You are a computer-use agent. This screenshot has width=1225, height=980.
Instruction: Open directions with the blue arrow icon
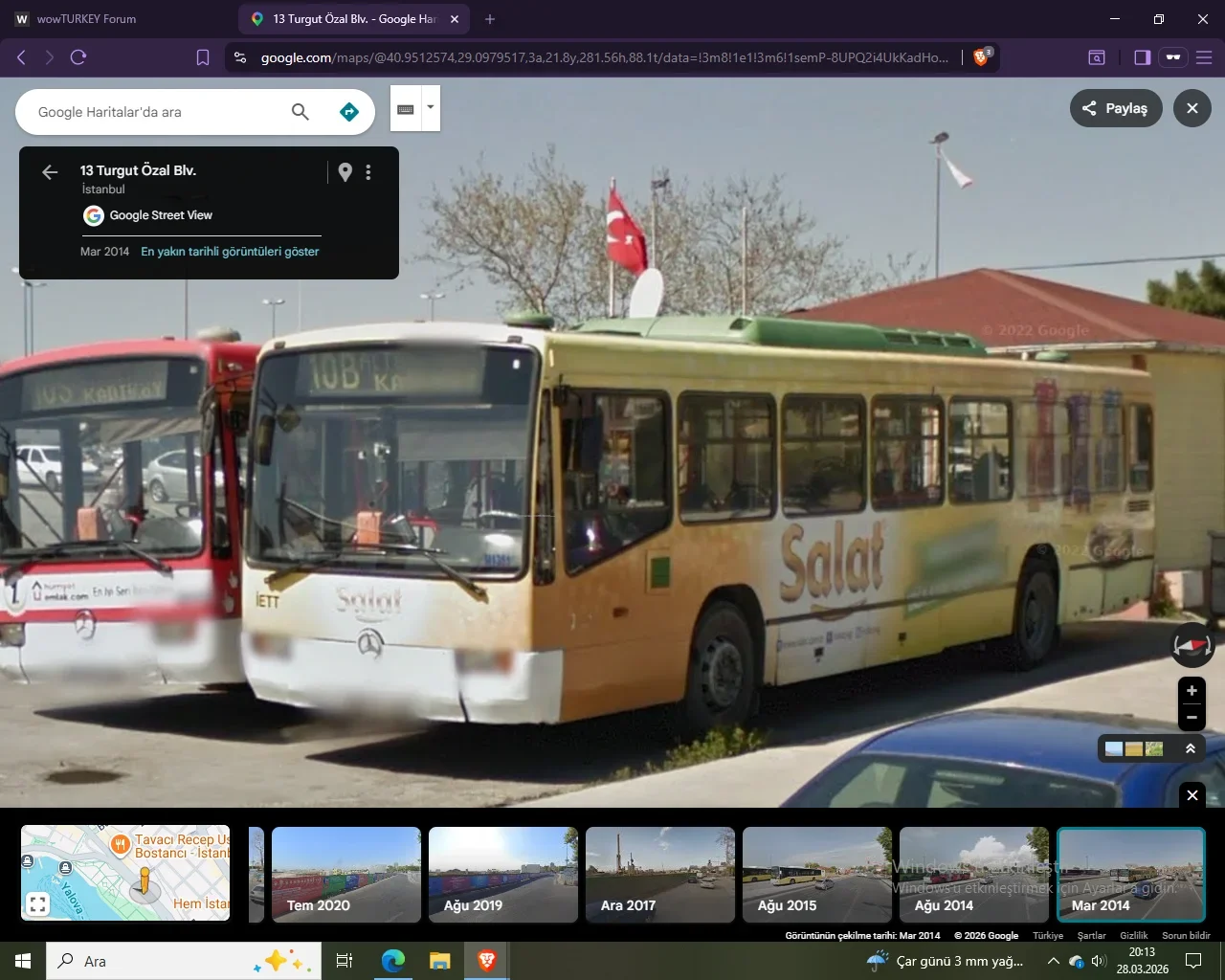(x=349, y=111)
